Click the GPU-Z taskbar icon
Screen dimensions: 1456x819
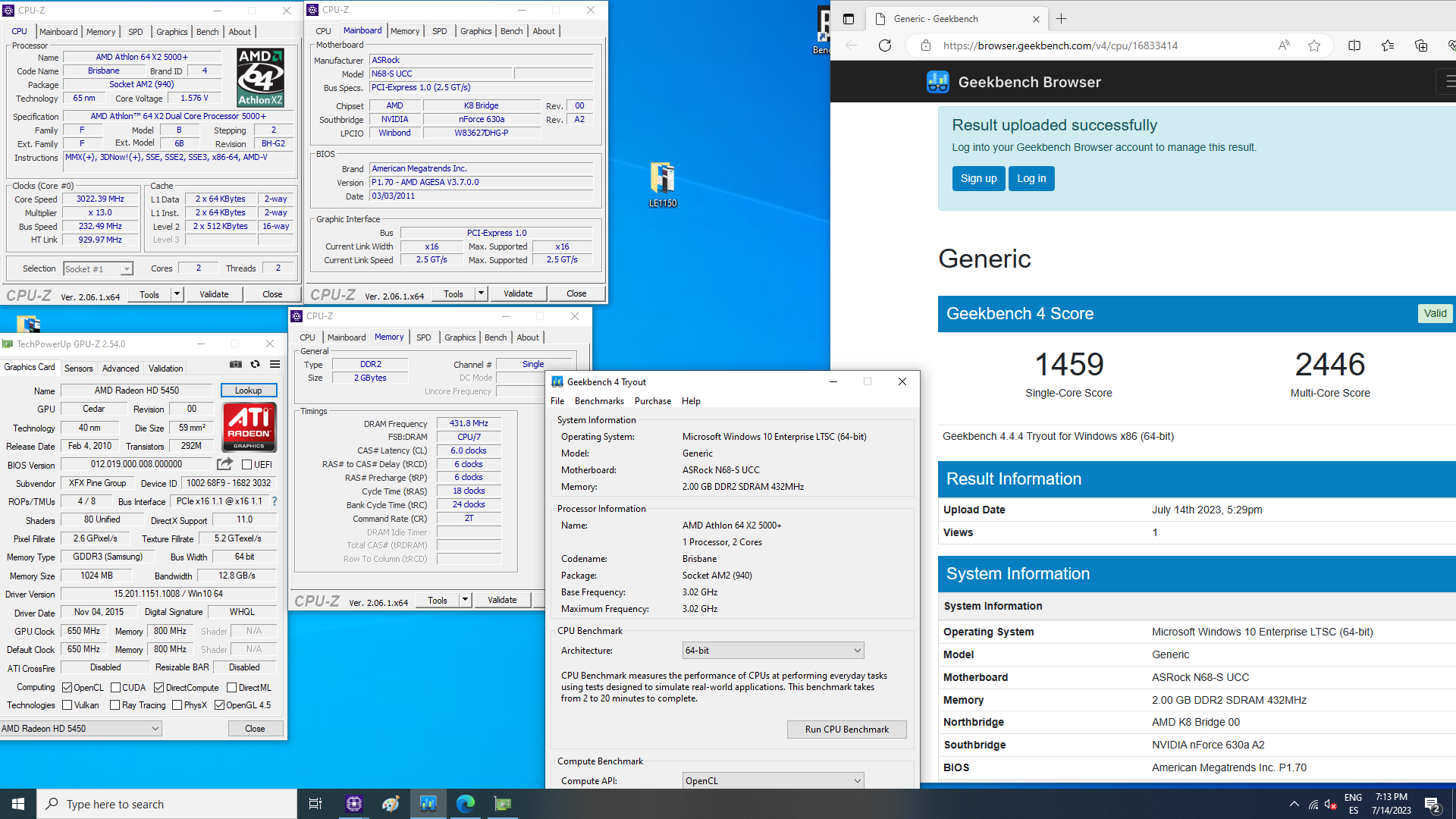[x=503, y=804]
